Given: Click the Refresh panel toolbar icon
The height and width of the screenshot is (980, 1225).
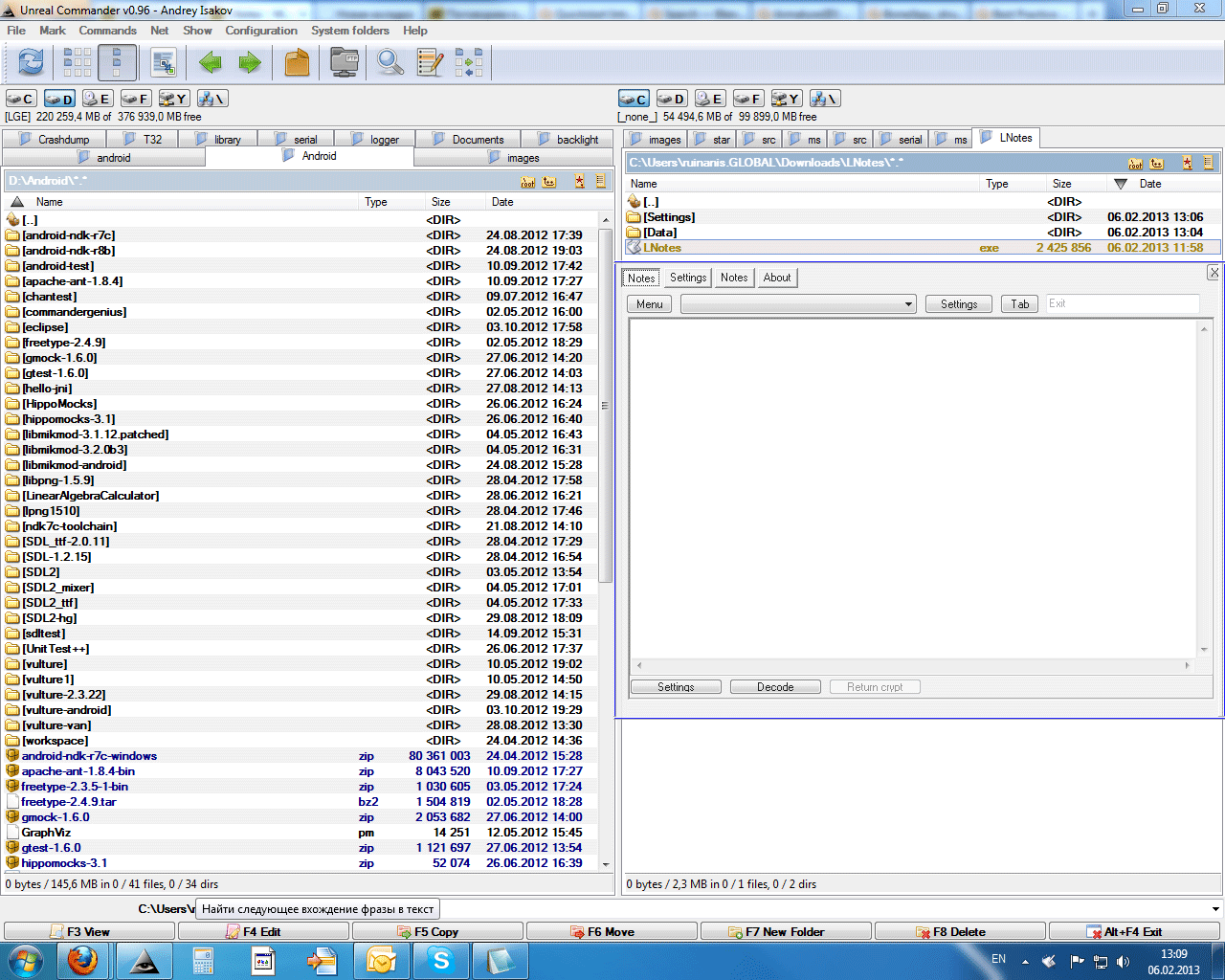Looking at the screenshot, I should click(31, 63).
